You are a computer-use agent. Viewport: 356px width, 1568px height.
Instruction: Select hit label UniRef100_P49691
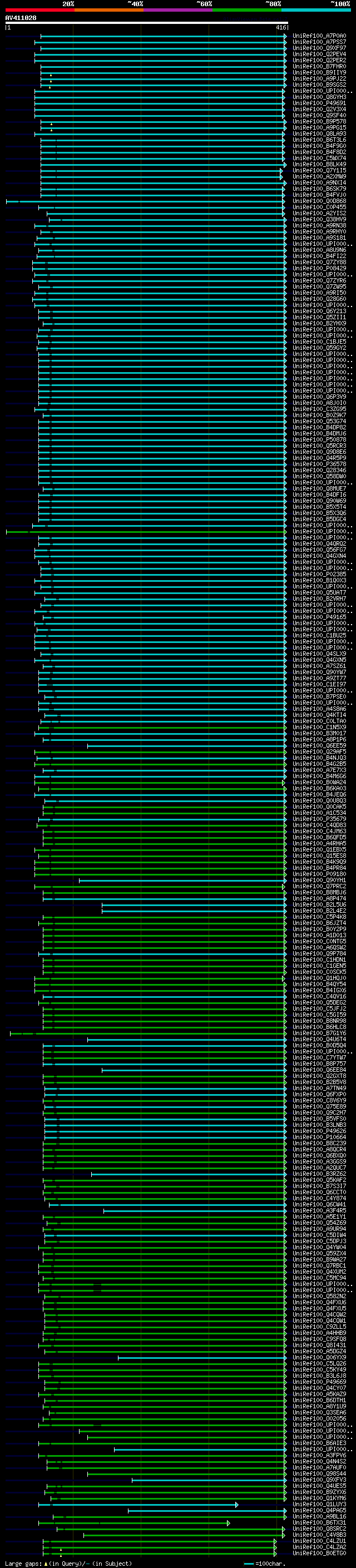coord(319,103)
